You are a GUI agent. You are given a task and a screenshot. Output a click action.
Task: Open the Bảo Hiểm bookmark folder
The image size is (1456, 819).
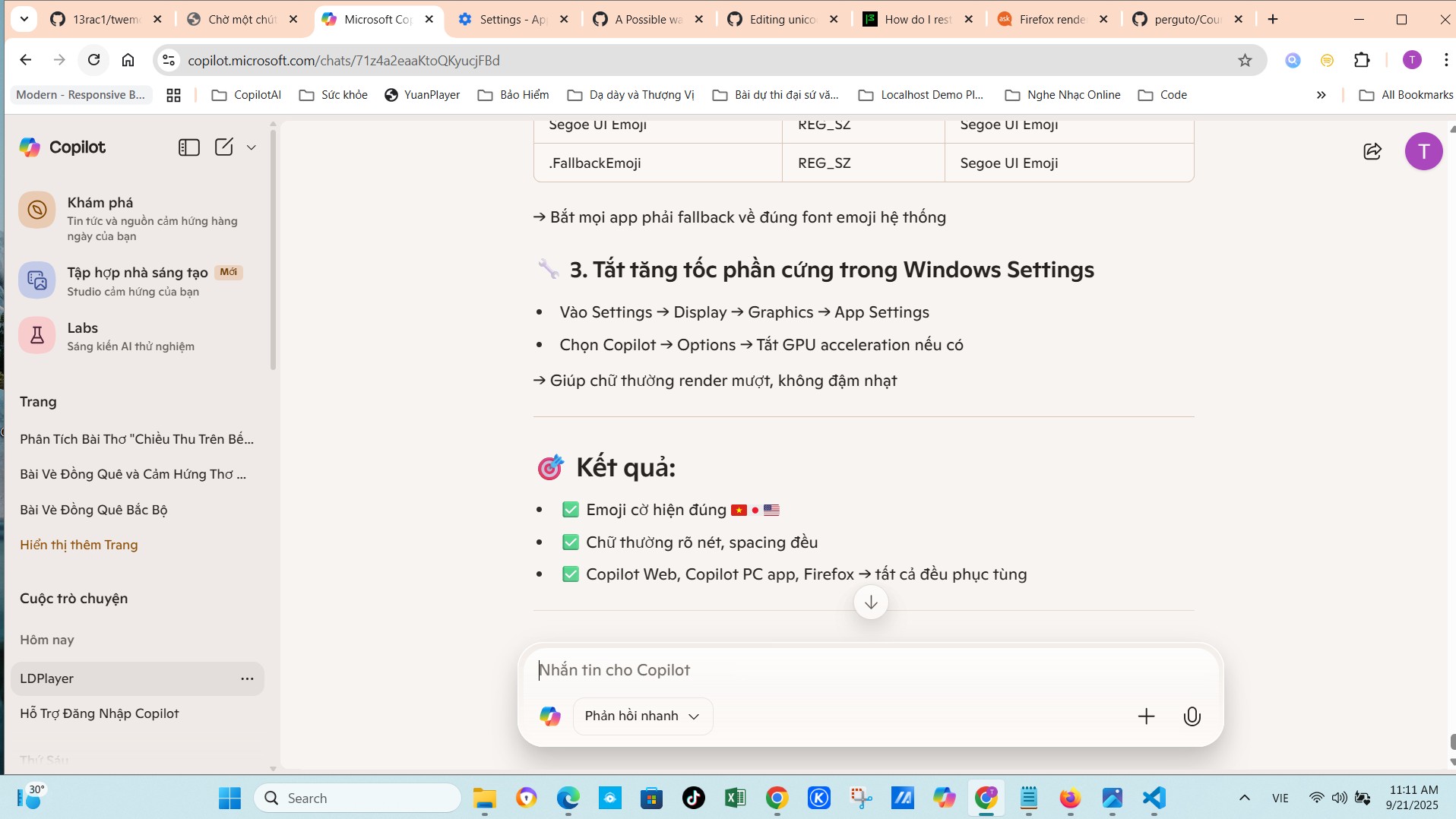tap(513, 95)
